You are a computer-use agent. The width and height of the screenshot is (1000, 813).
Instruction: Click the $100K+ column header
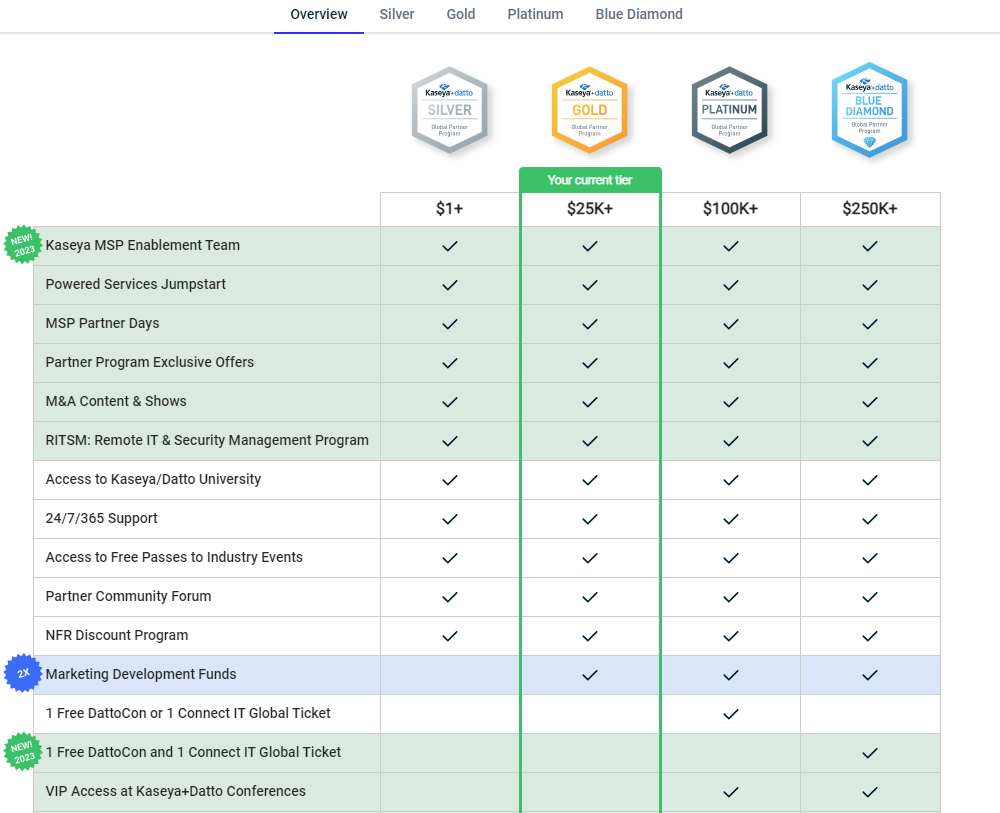[x=730, y=209]
